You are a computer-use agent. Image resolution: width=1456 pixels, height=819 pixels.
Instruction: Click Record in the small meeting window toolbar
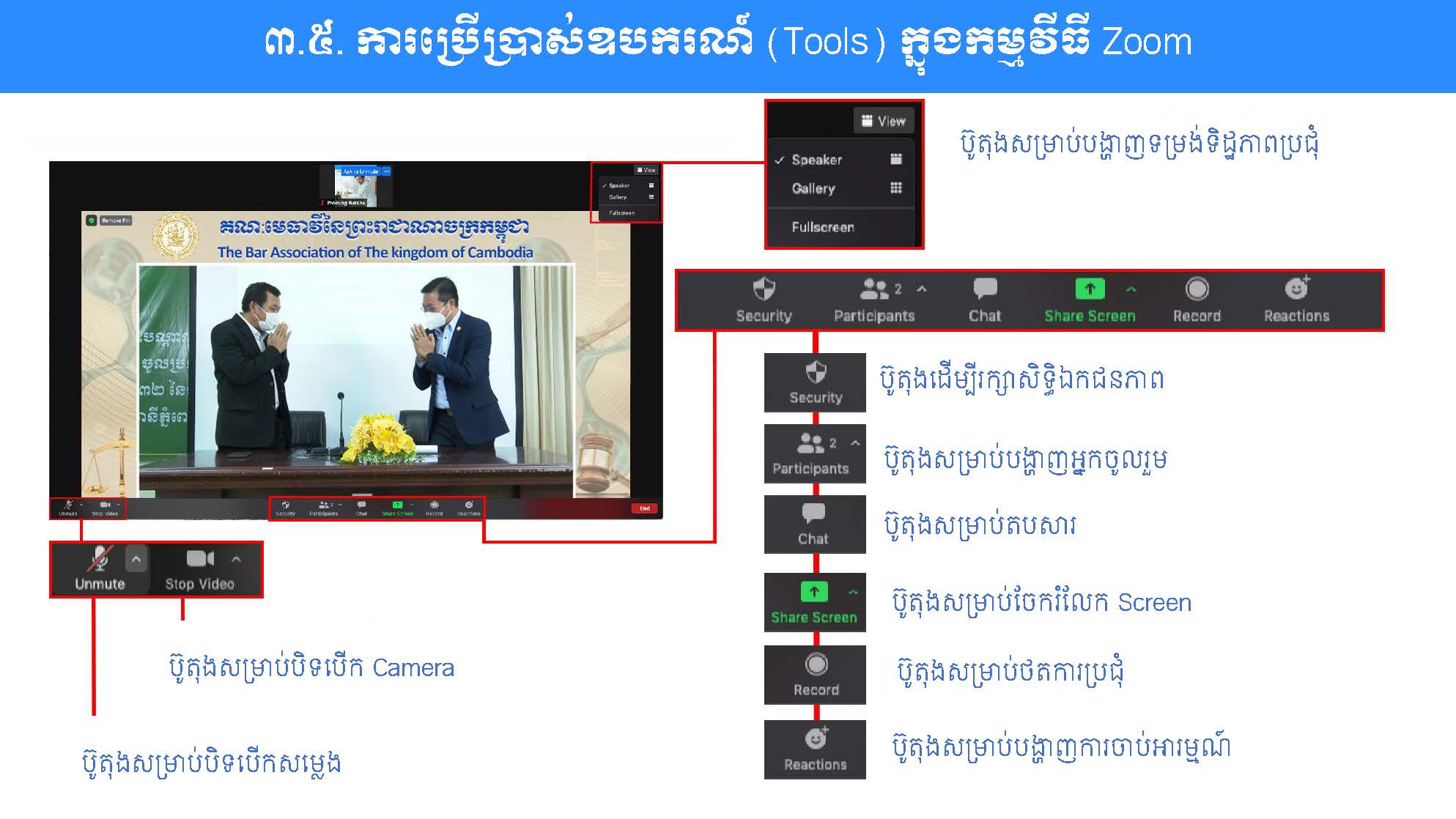435,508
